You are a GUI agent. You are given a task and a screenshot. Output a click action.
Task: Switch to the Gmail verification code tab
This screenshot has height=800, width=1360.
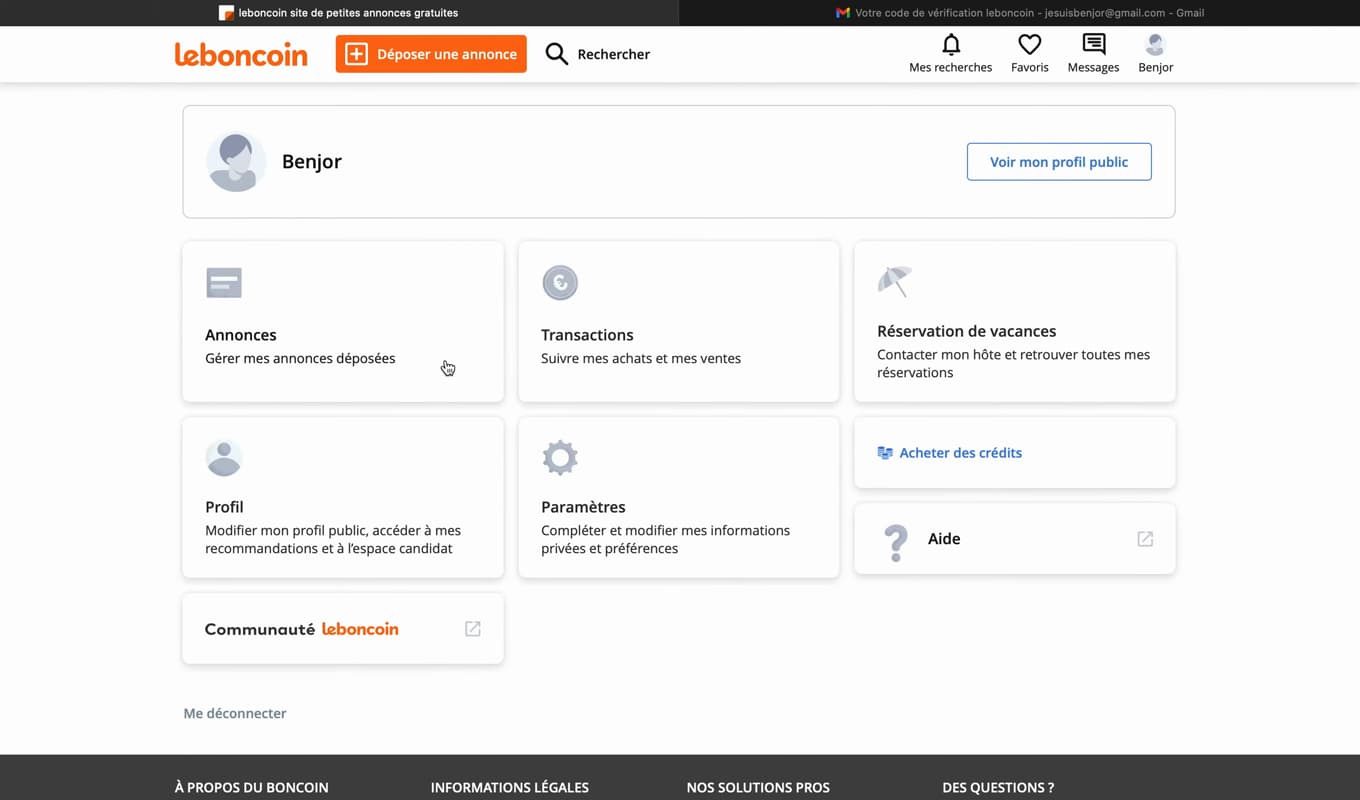pos(1020,13)
